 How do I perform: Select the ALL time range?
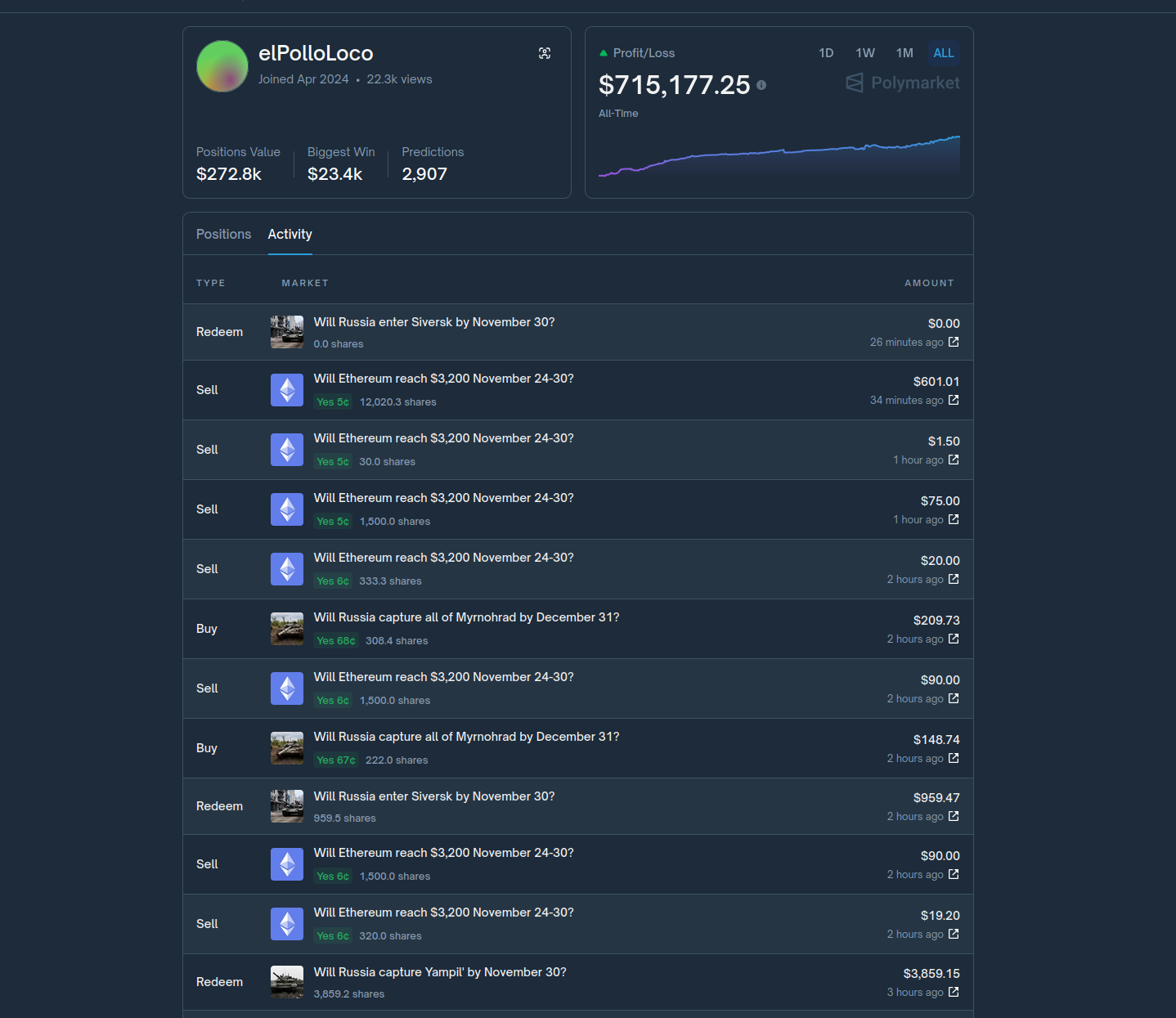click(944, 53)
